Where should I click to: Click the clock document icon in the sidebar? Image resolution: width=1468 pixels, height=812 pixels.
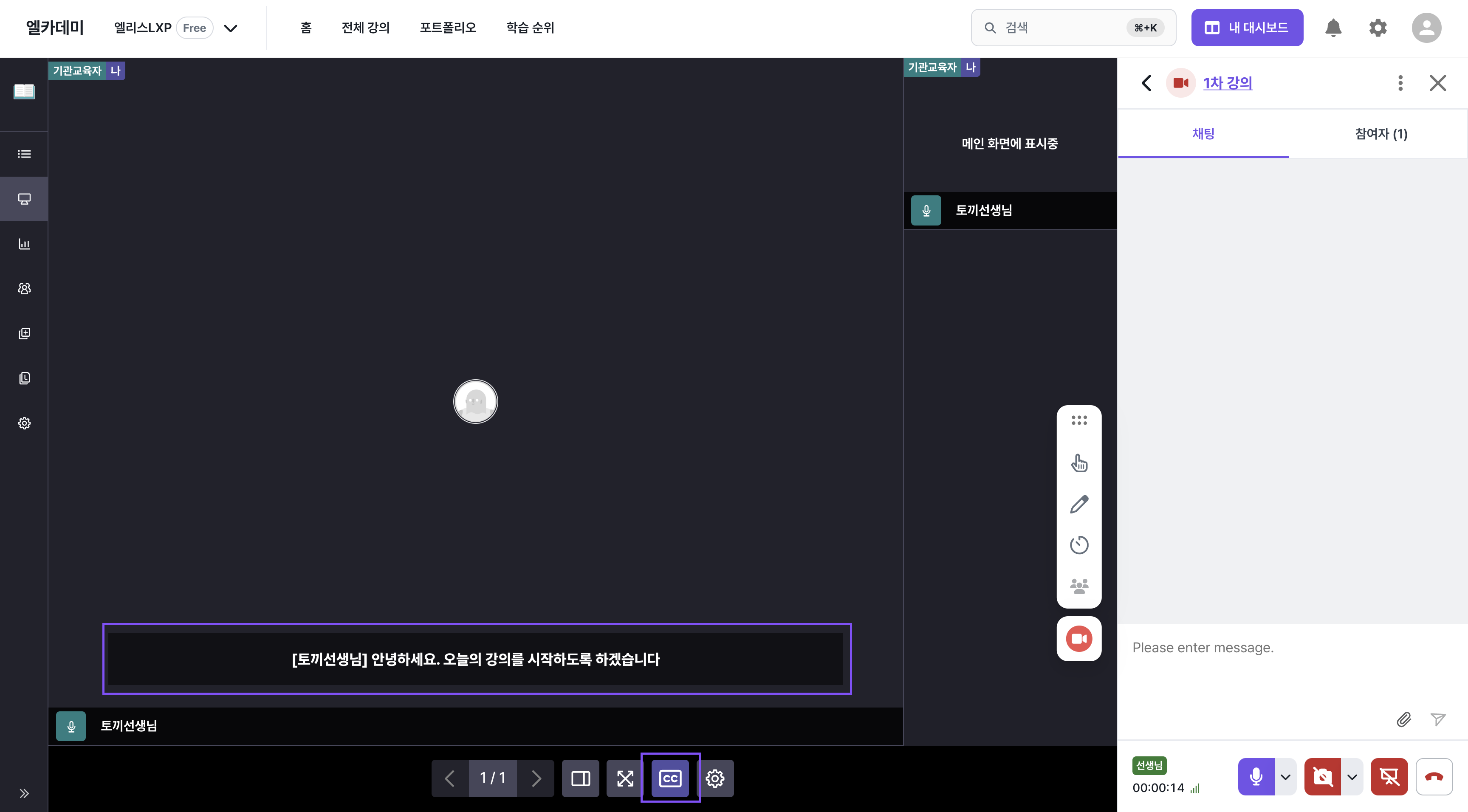point(24,378)
